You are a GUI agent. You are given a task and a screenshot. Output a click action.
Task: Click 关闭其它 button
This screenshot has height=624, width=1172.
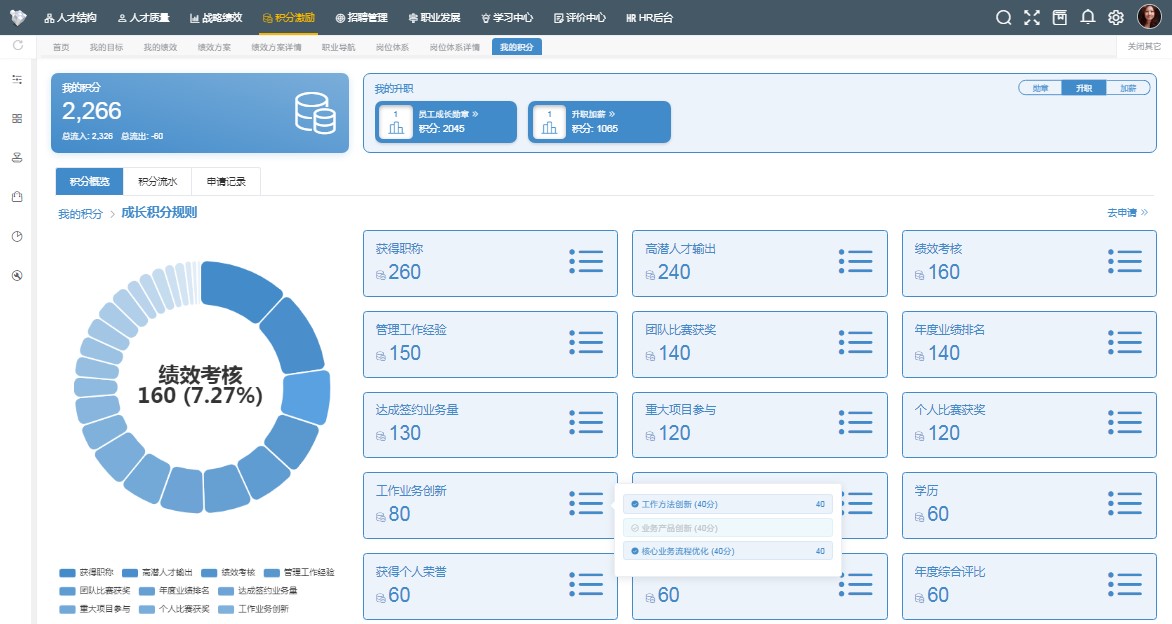click(1144, 47)
